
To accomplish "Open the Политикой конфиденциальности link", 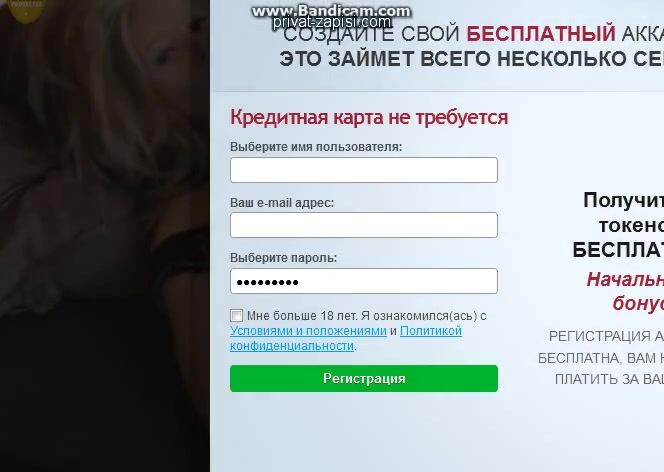I will (x=346, y=338).
